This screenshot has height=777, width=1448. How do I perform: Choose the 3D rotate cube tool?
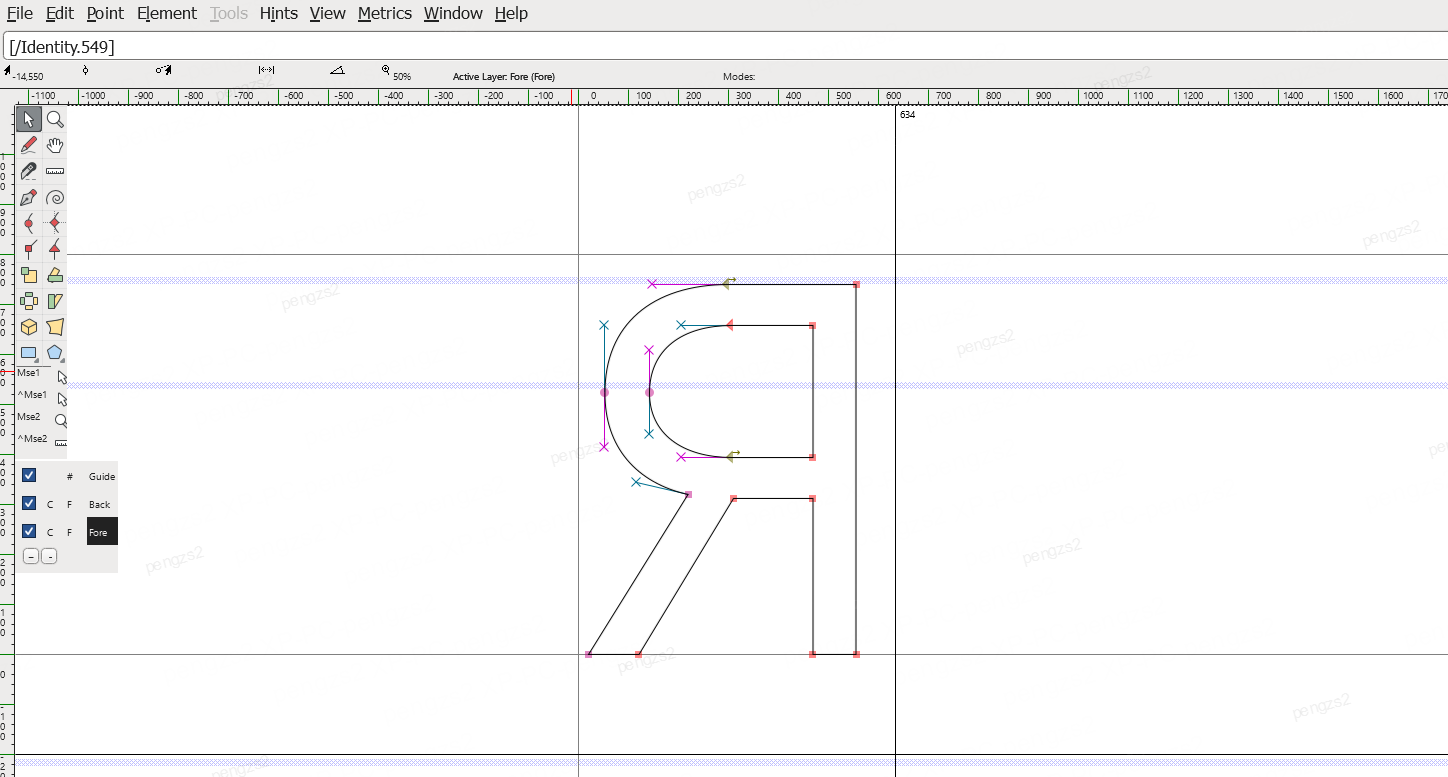coord(29,327)
